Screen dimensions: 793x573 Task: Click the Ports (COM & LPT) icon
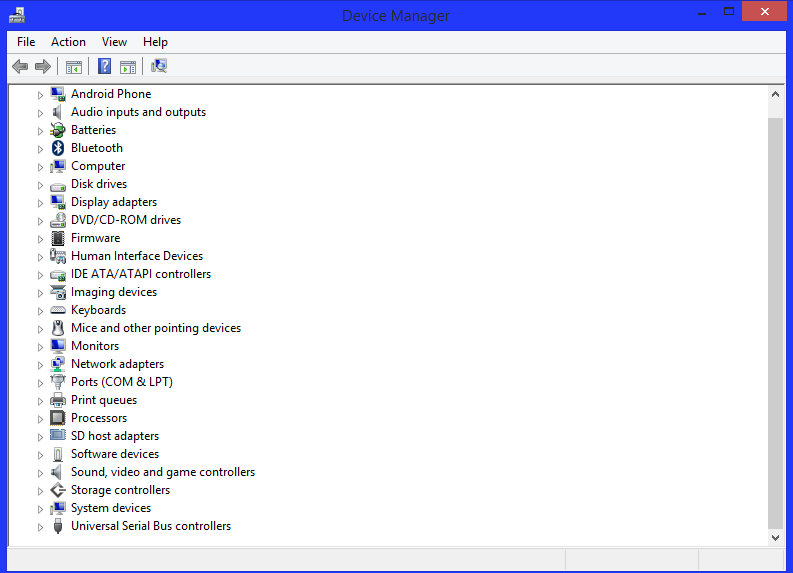[x=58, y=382]
